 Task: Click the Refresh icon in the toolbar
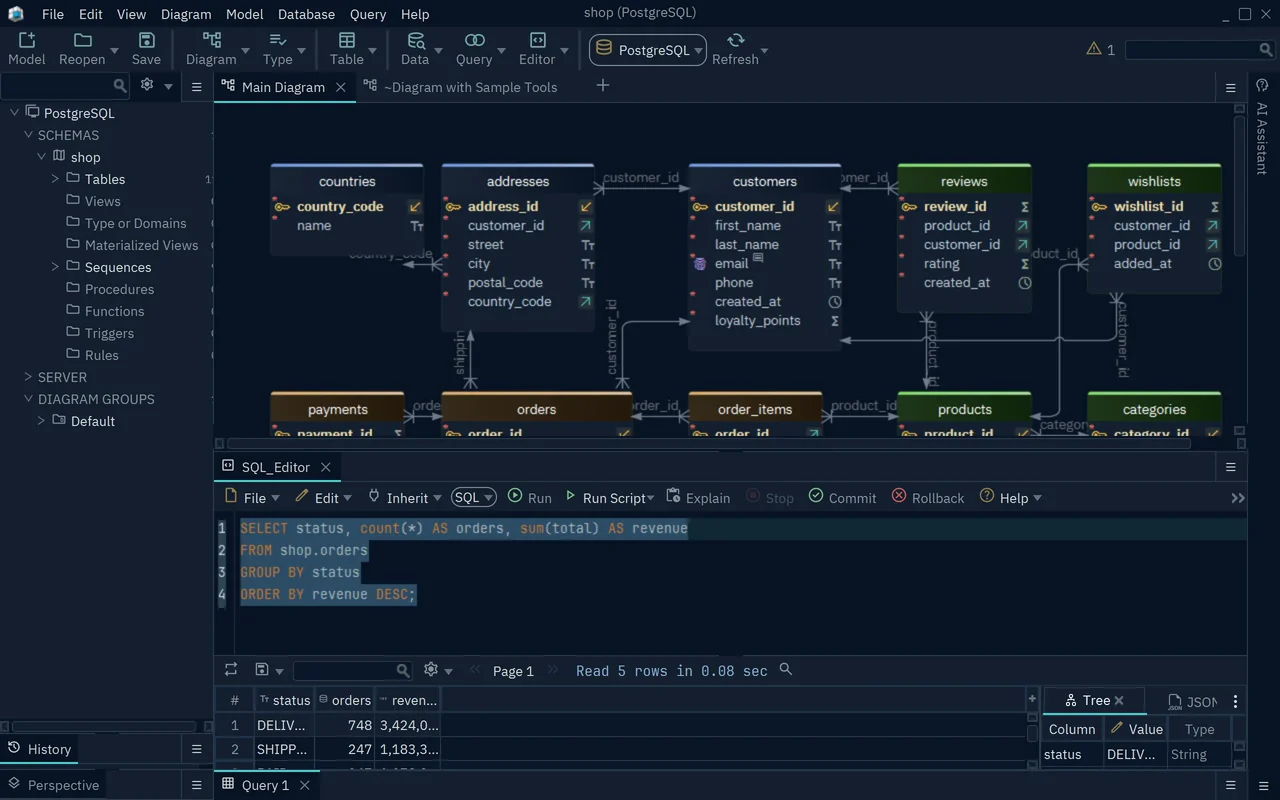[735, 48]
